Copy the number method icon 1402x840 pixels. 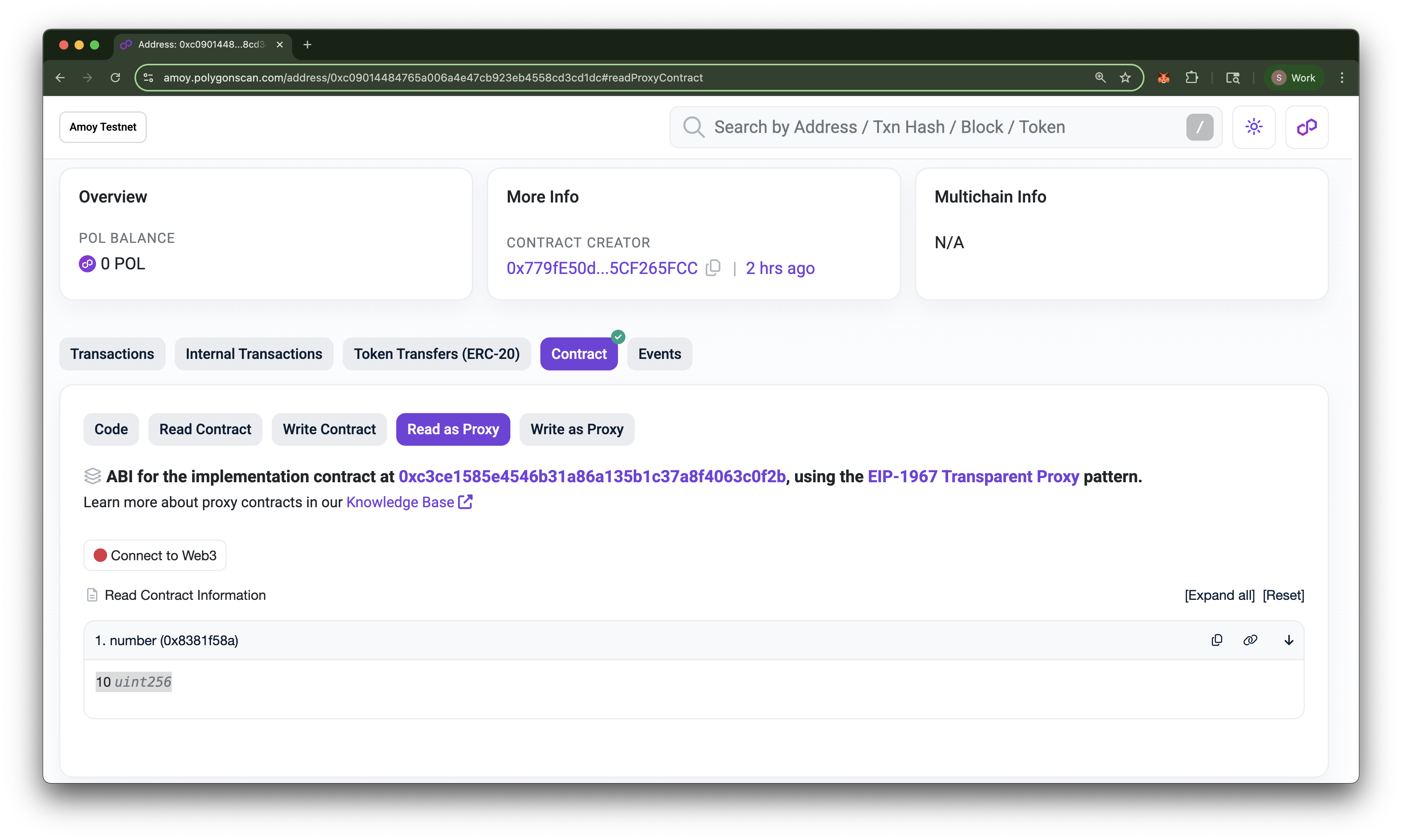click(1216, 640)
